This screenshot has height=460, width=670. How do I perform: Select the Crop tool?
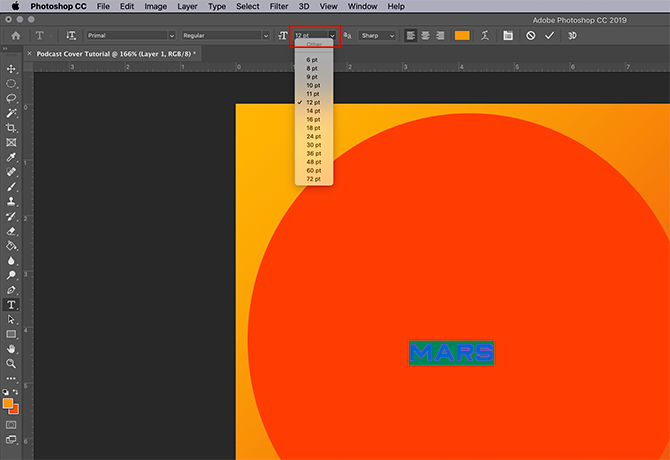12,128
